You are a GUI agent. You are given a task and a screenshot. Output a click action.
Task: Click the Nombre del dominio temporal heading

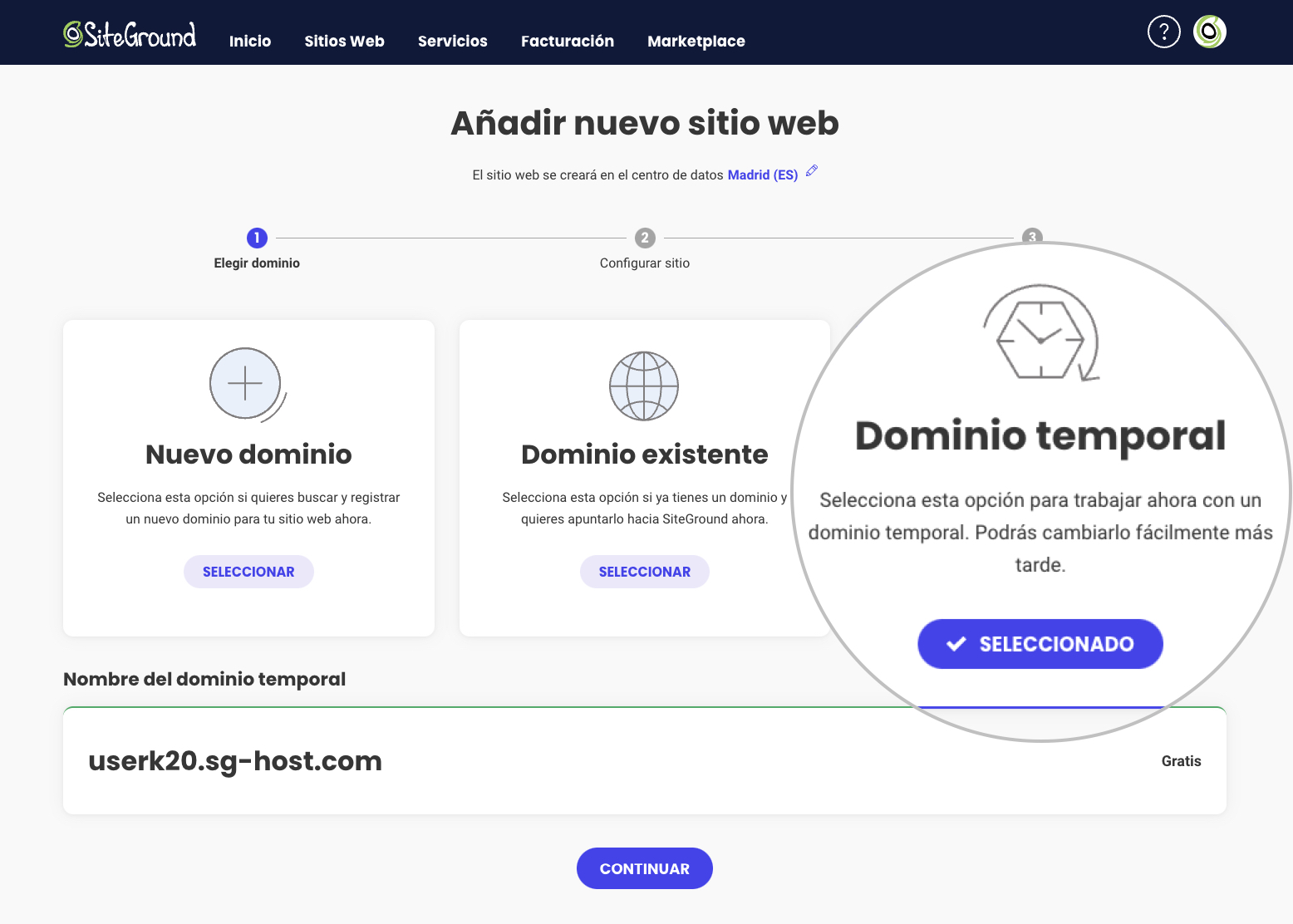[x=204, y=679]
